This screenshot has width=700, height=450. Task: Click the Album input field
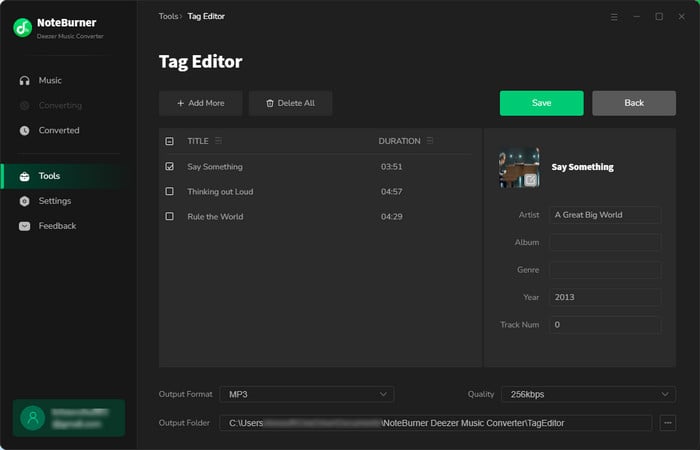604,242
